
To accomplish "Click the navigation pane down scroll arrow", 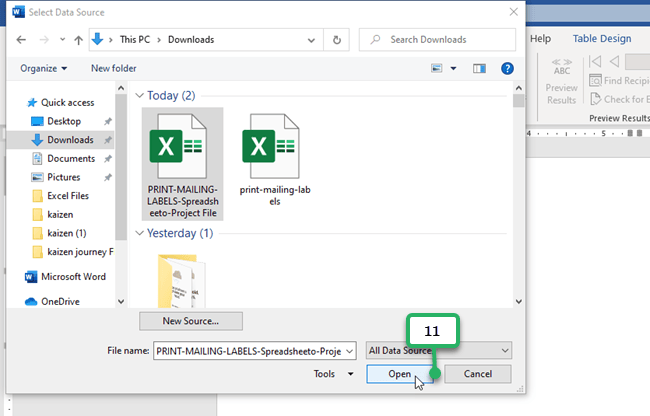I will pos(121,301).
